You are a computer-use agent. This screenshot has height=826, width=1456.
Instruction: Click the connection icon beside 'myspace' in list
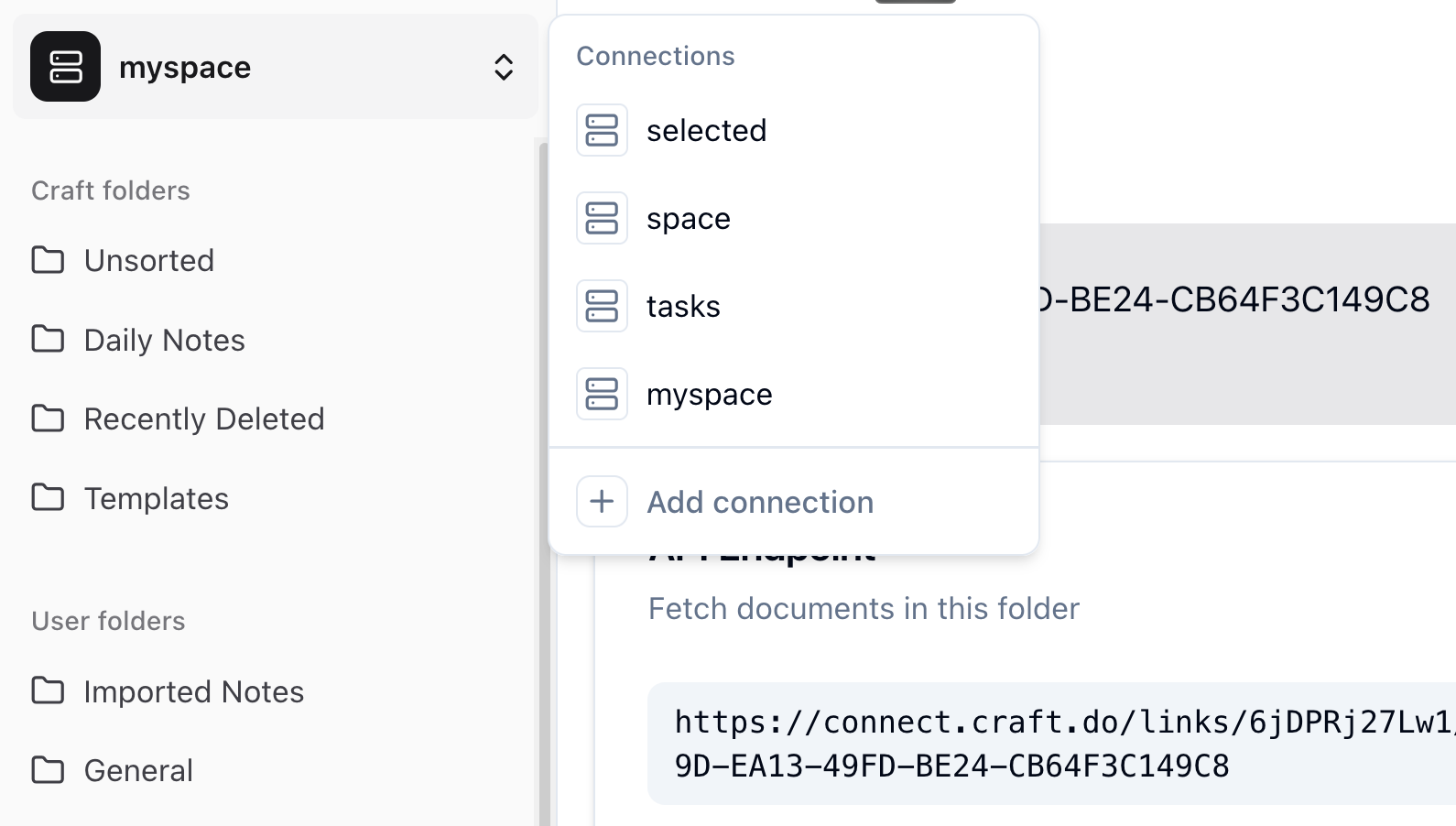click(602, 394)
